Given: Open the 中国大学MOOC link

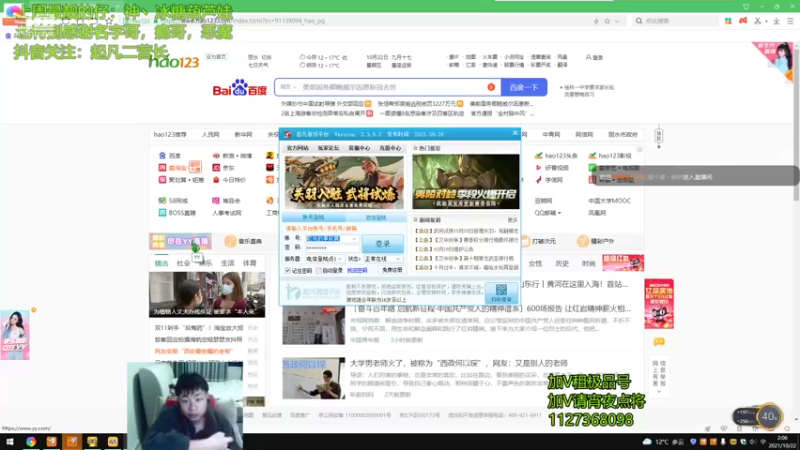Looking at the screenshot, I should [x=609, y=201].
